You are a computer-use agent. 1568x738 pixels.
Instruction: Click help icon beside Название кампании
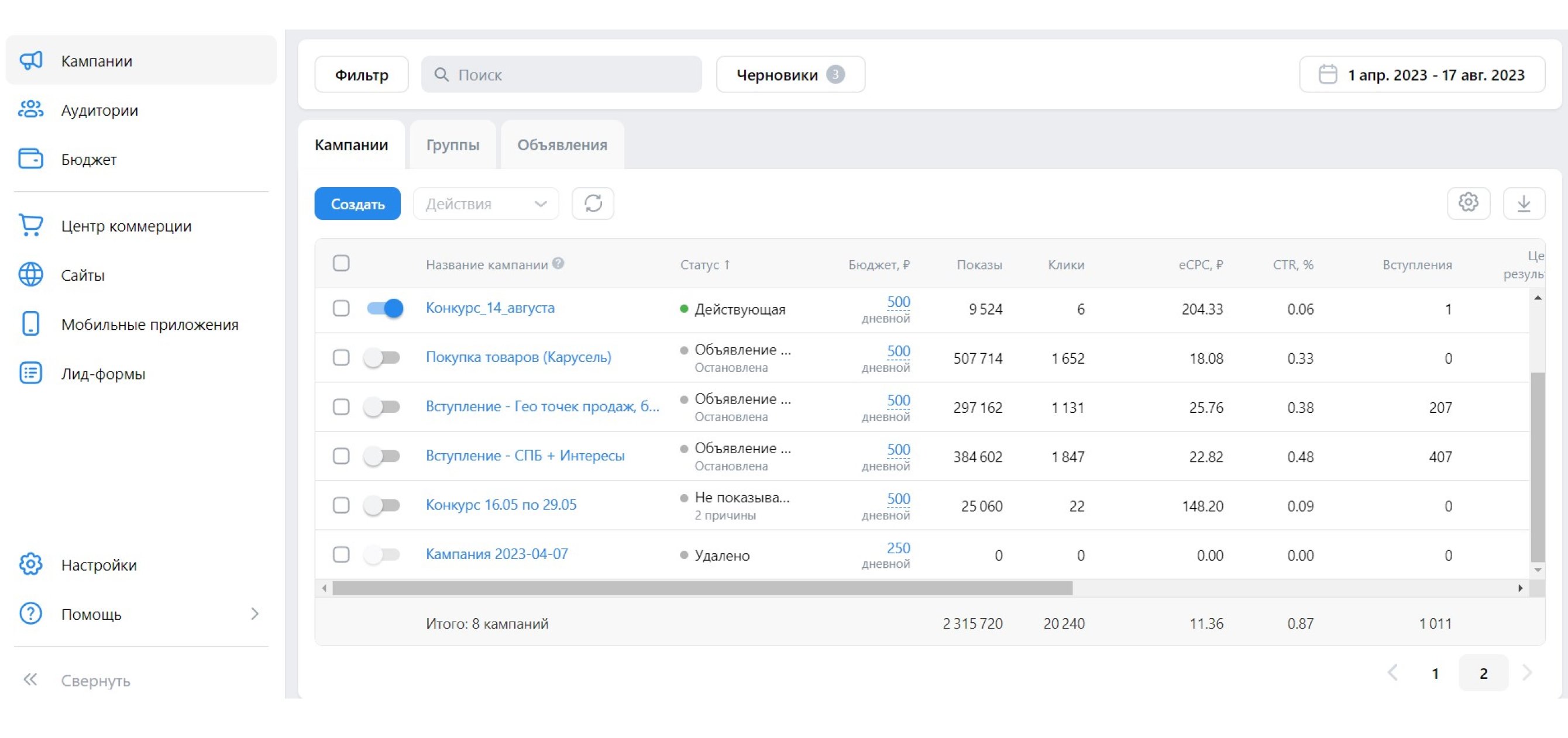pos(558,263)
